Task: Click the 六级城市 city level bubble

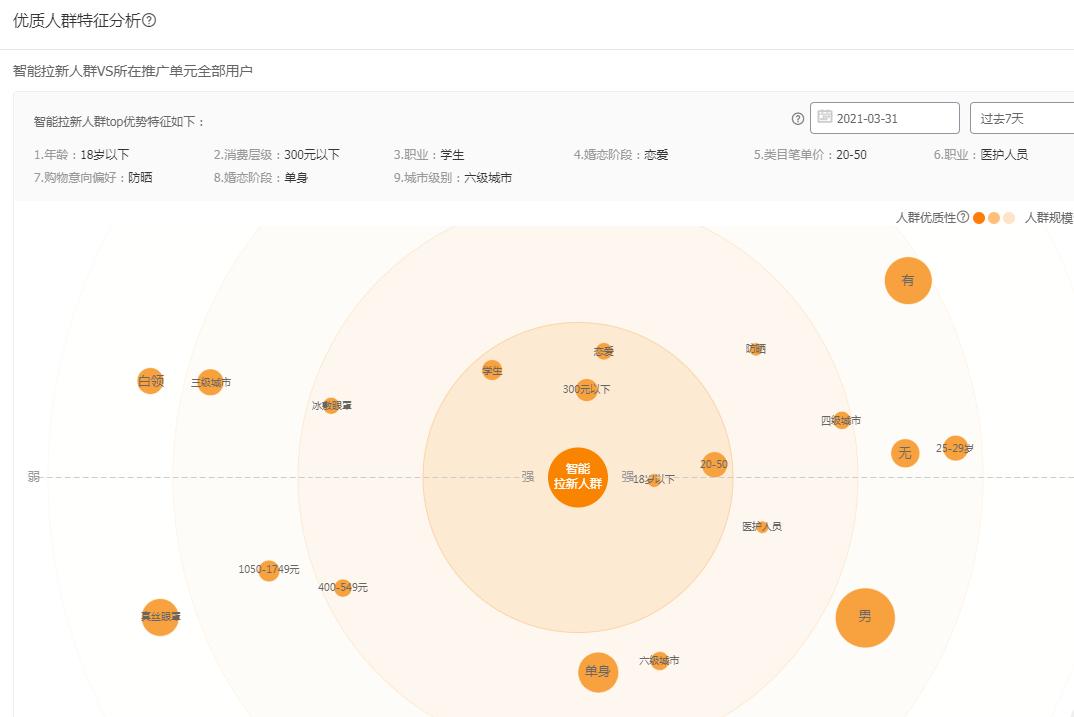Action: point(659,659)
